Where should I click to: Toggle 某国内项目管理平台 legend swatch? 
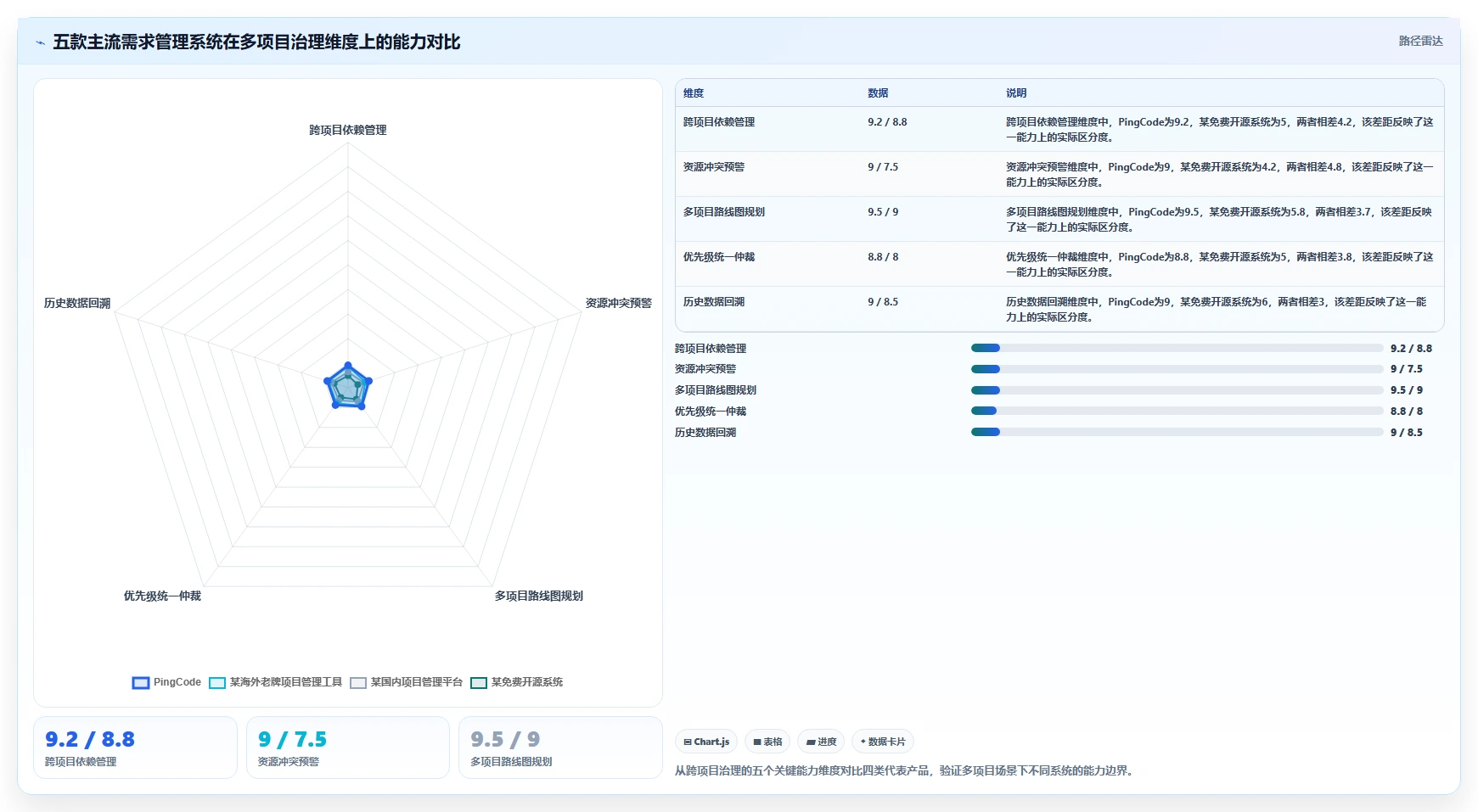(358, 683)
